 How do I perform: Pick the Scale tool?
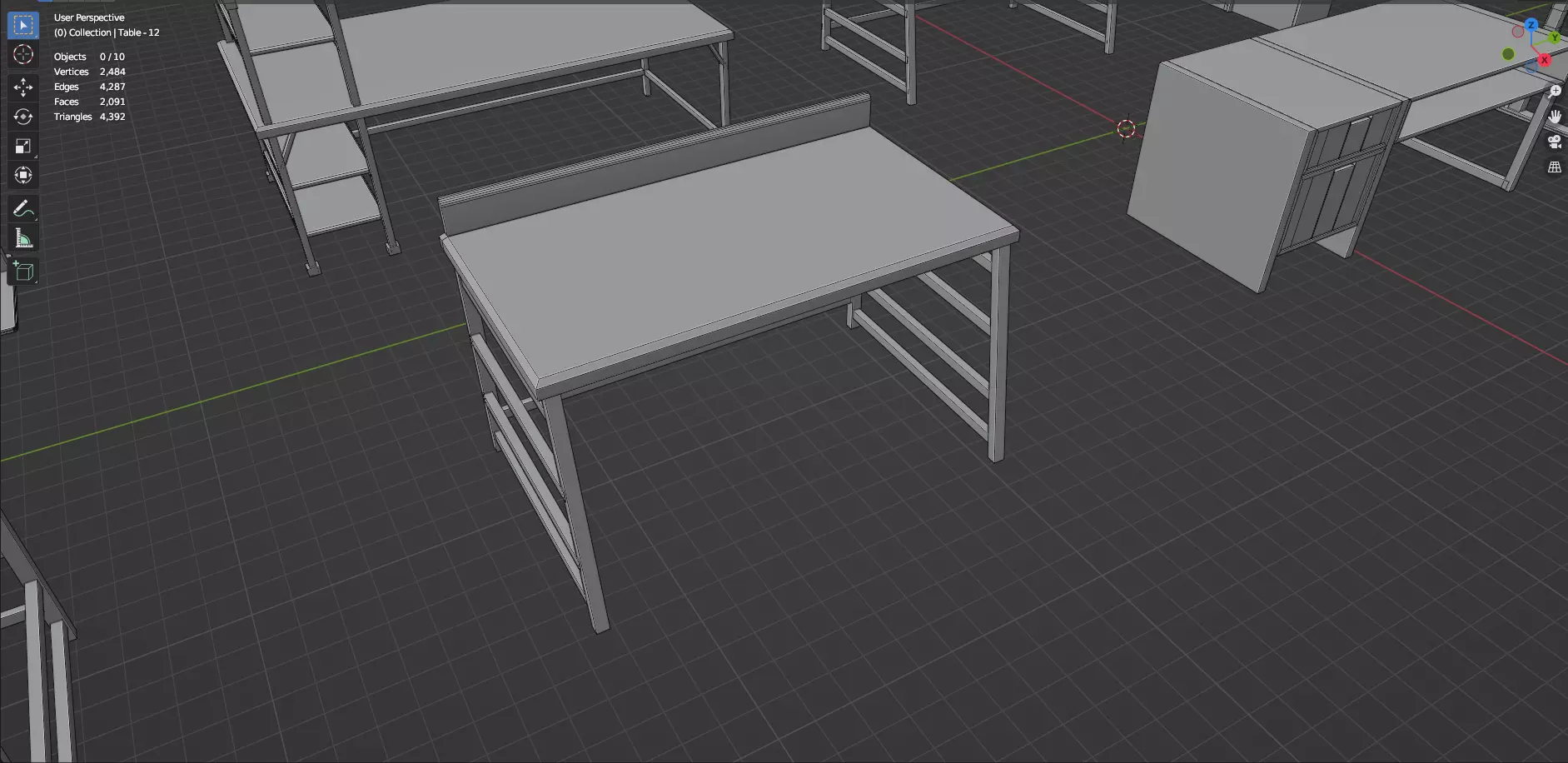click(23, 146)
